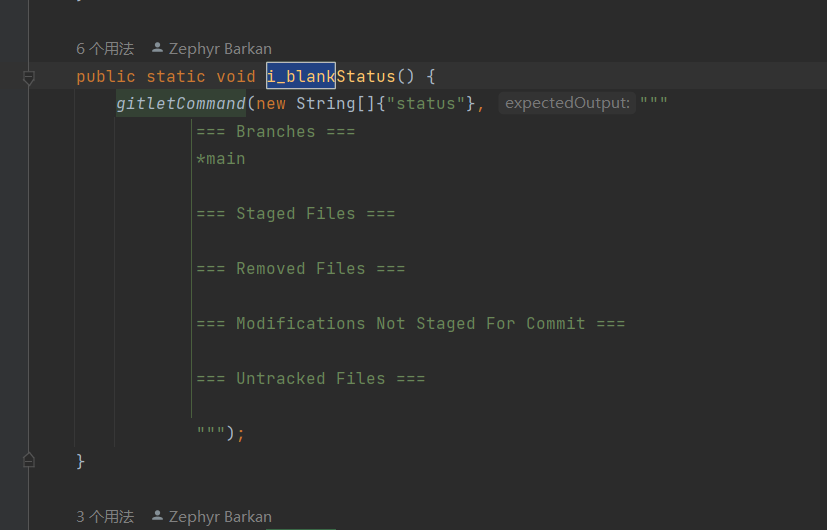The height and width of the screenshot is (530, 827).
Task: Click the "=== Branches ===" line
Action: point(275,132)
